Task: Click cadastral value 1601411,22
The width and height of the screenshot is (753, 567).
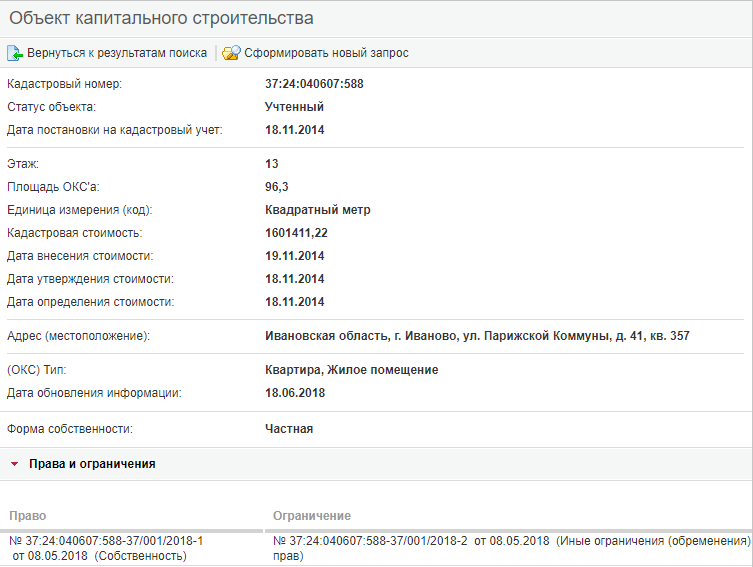Action: click(296, 233)
